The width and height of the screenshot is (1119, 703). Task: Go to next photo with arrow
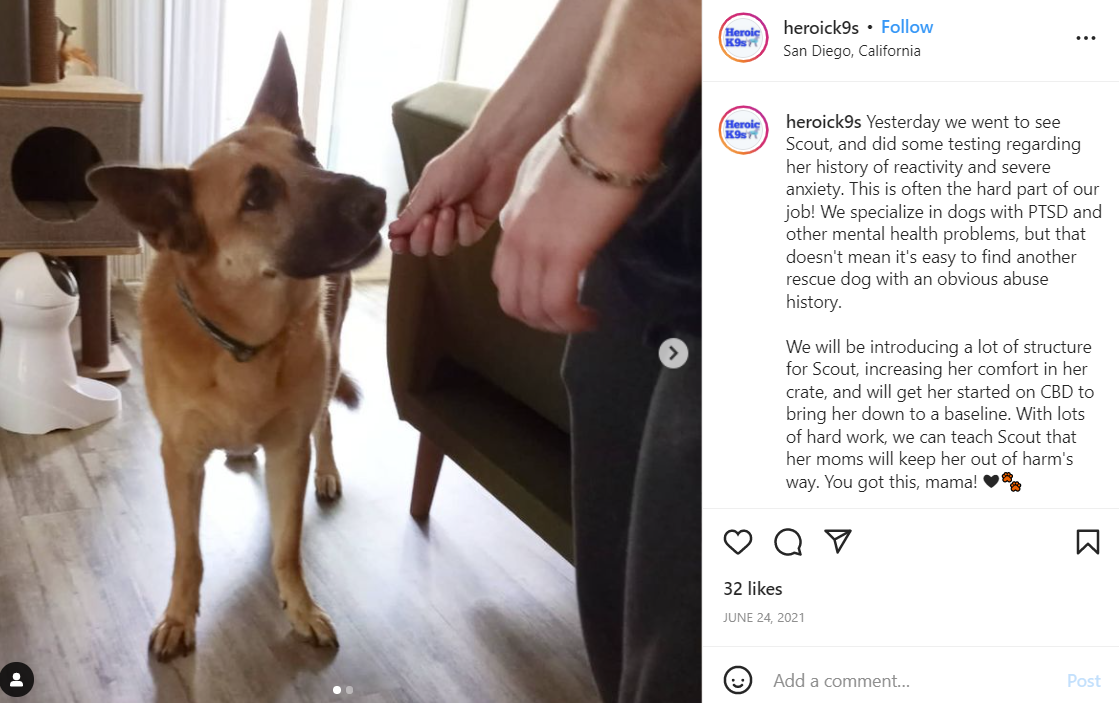(673, 353)
